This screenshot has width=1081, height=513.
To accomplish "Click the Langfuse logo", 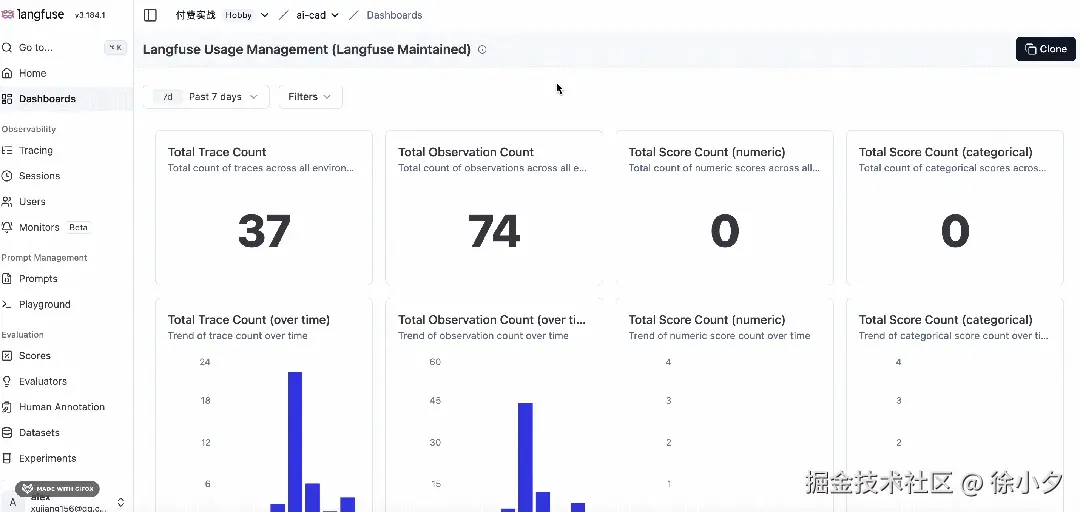I will 34,14.
